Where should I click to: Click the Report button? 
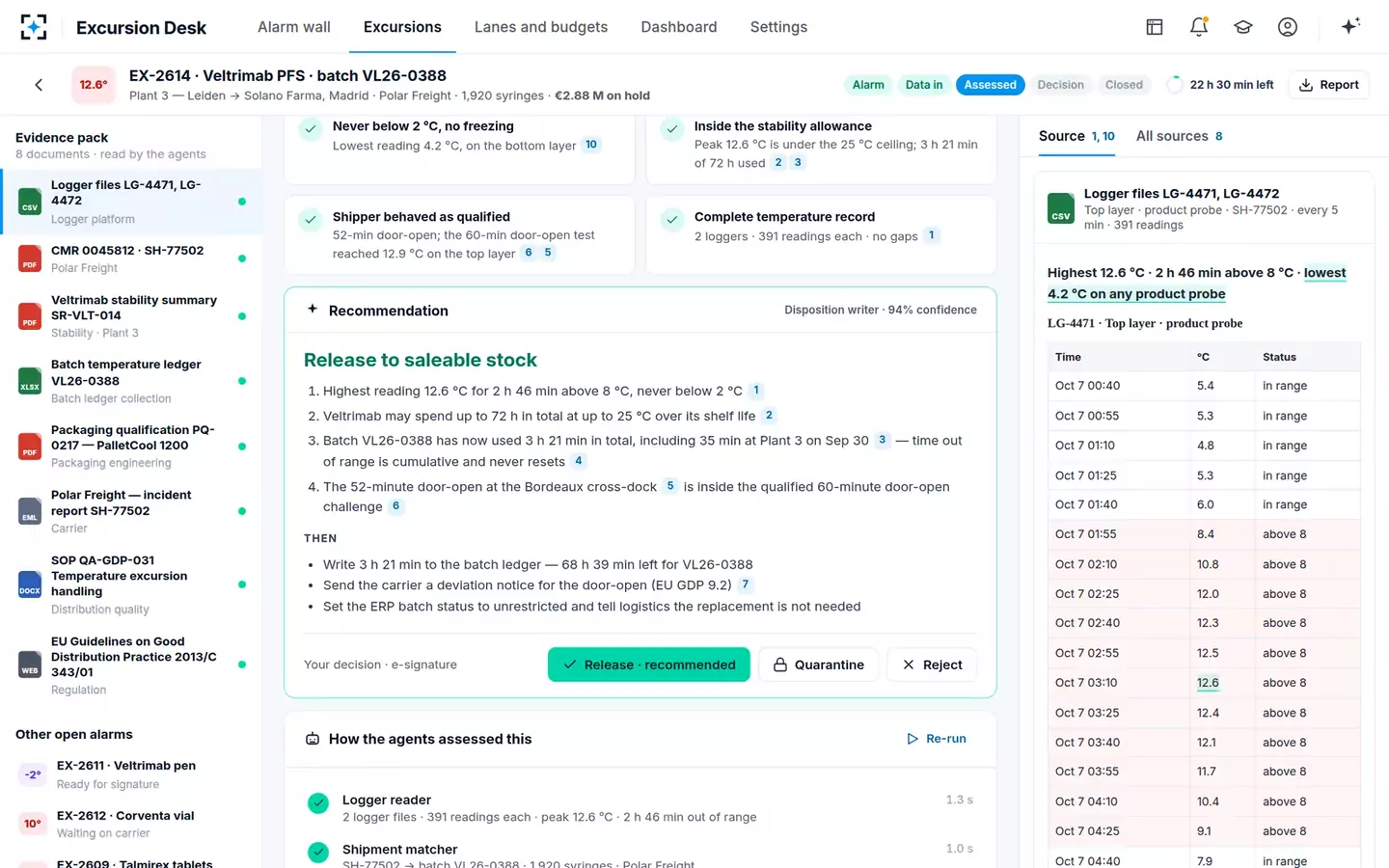1329,85
